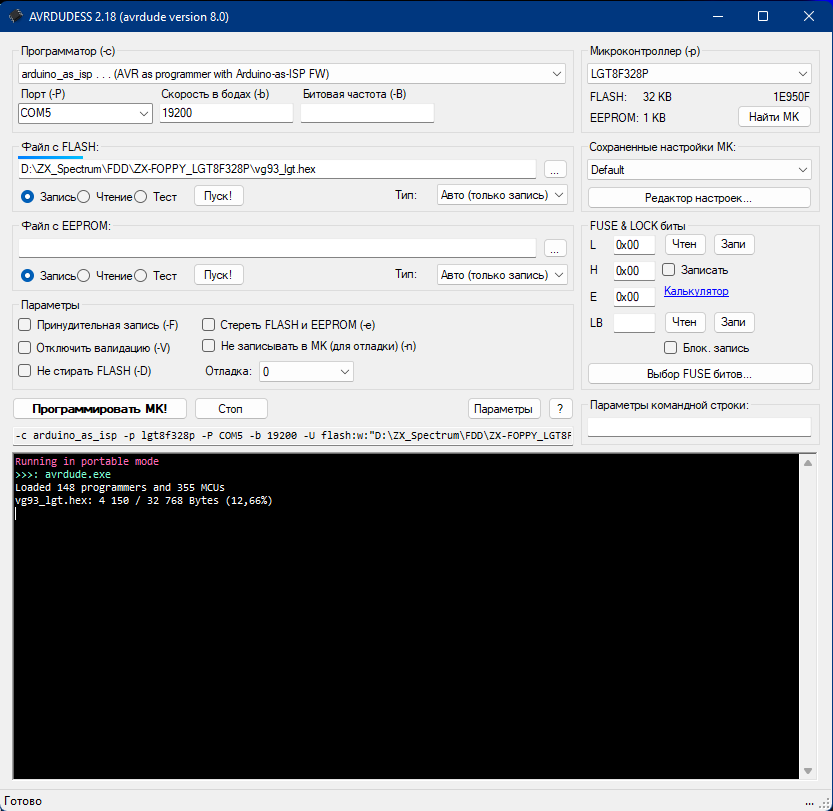833x811 pixels.
Task: Click the ? help button
Action: tap(560, 409)
